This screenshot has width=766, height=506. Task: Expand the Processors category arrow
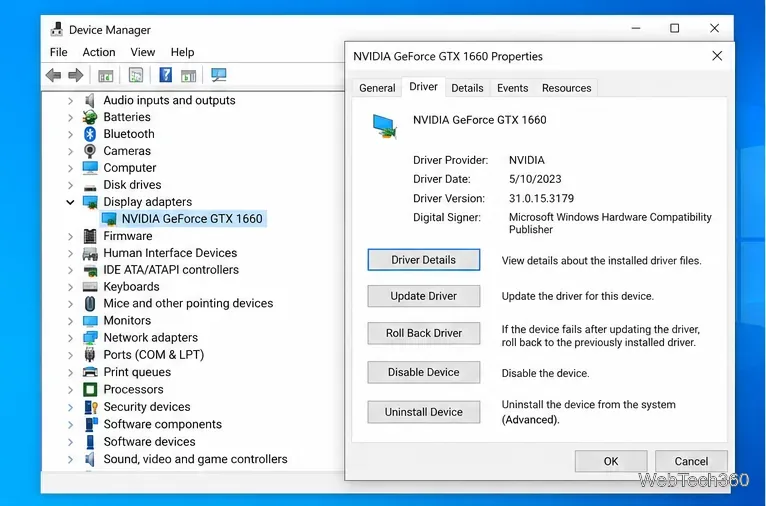70,389
